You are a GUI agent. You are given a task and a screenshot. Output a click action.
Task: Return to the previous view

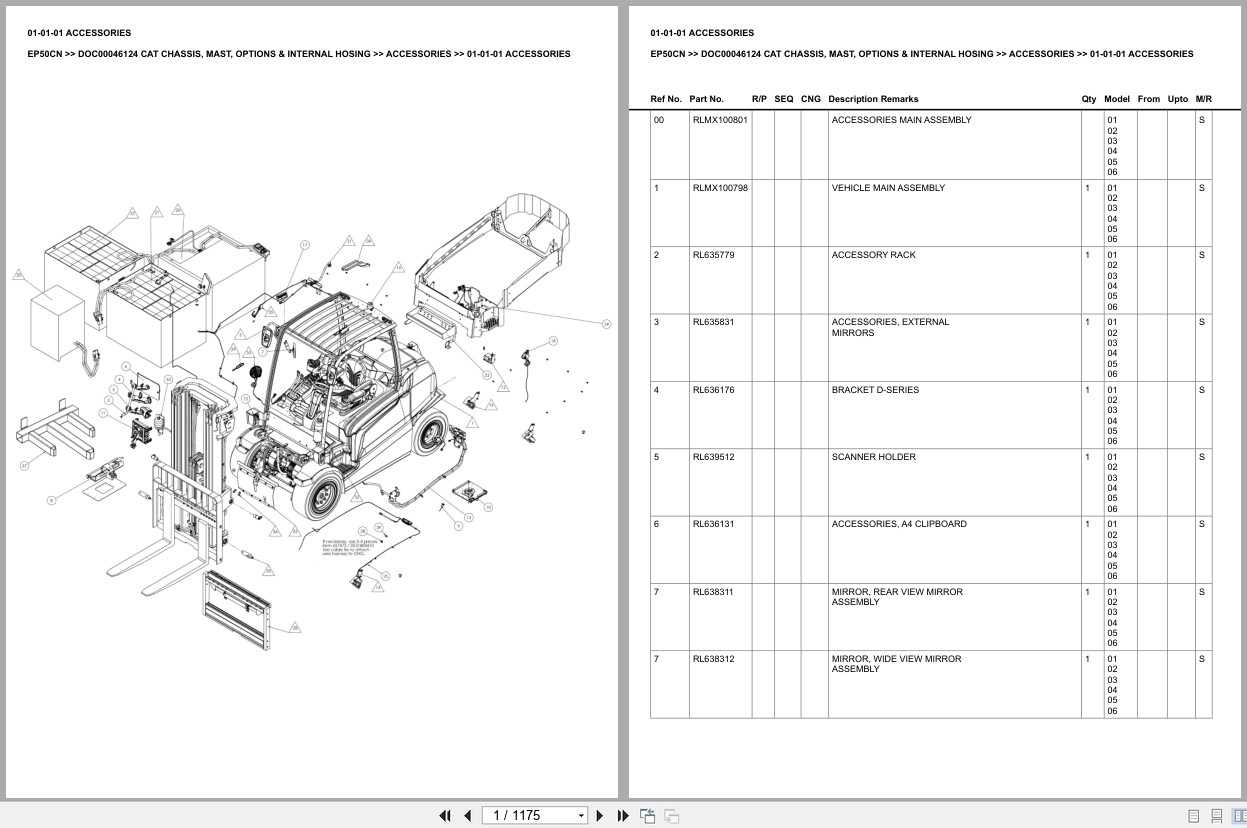[647, 816]
